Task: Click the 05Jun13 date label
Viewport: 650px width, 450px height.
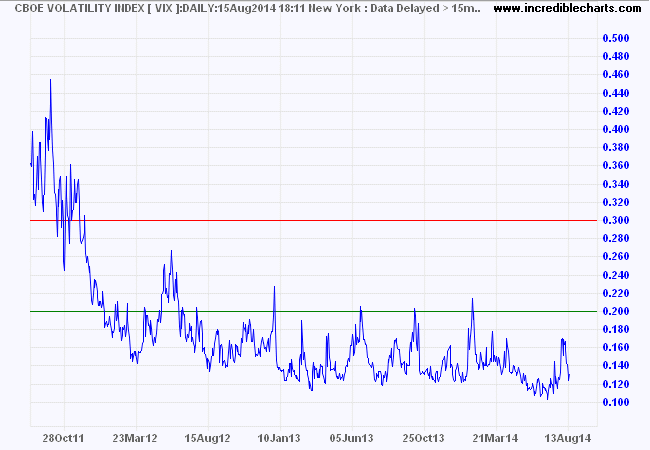Action: click(352, 438)
